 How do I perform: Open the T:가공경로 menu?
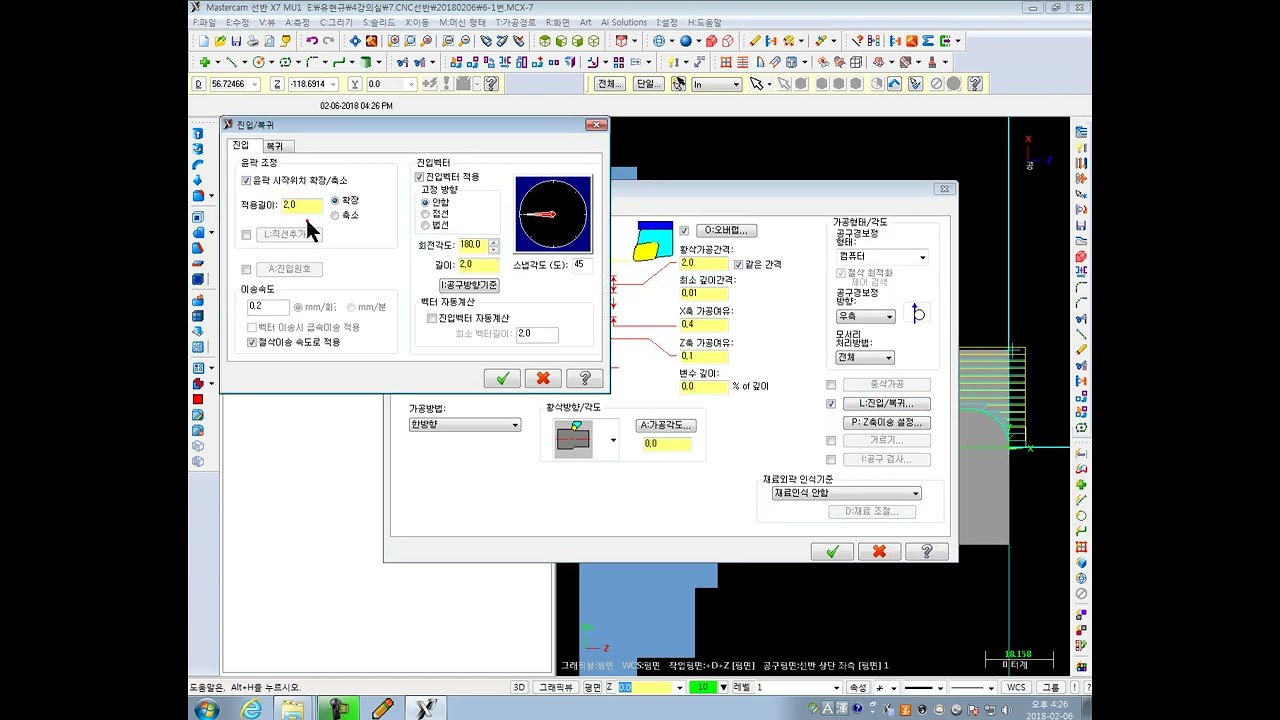click(x=516, y=22)
